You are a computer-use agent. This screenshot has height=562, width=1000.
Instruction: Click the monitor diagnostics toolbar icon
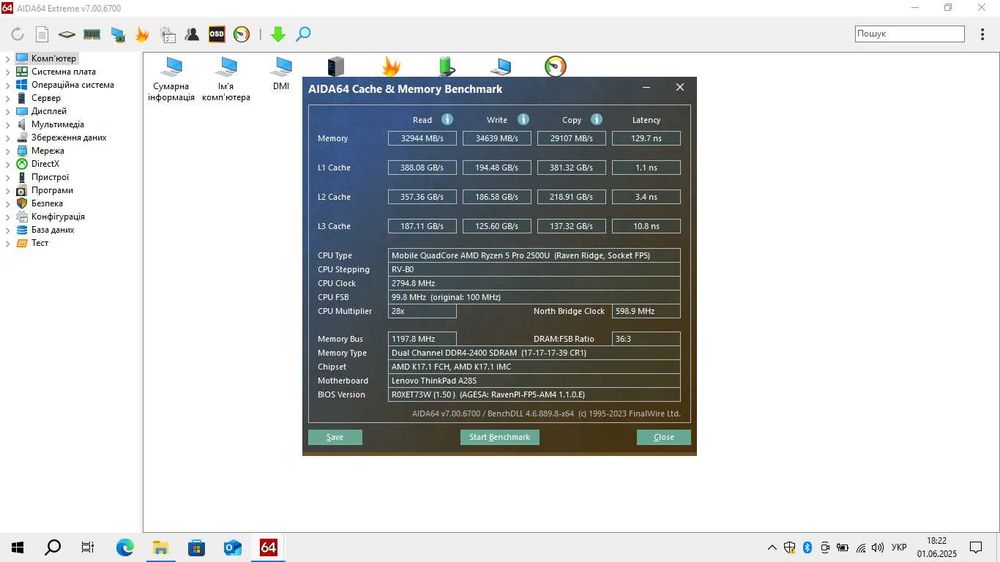click(x=117, y=34)
